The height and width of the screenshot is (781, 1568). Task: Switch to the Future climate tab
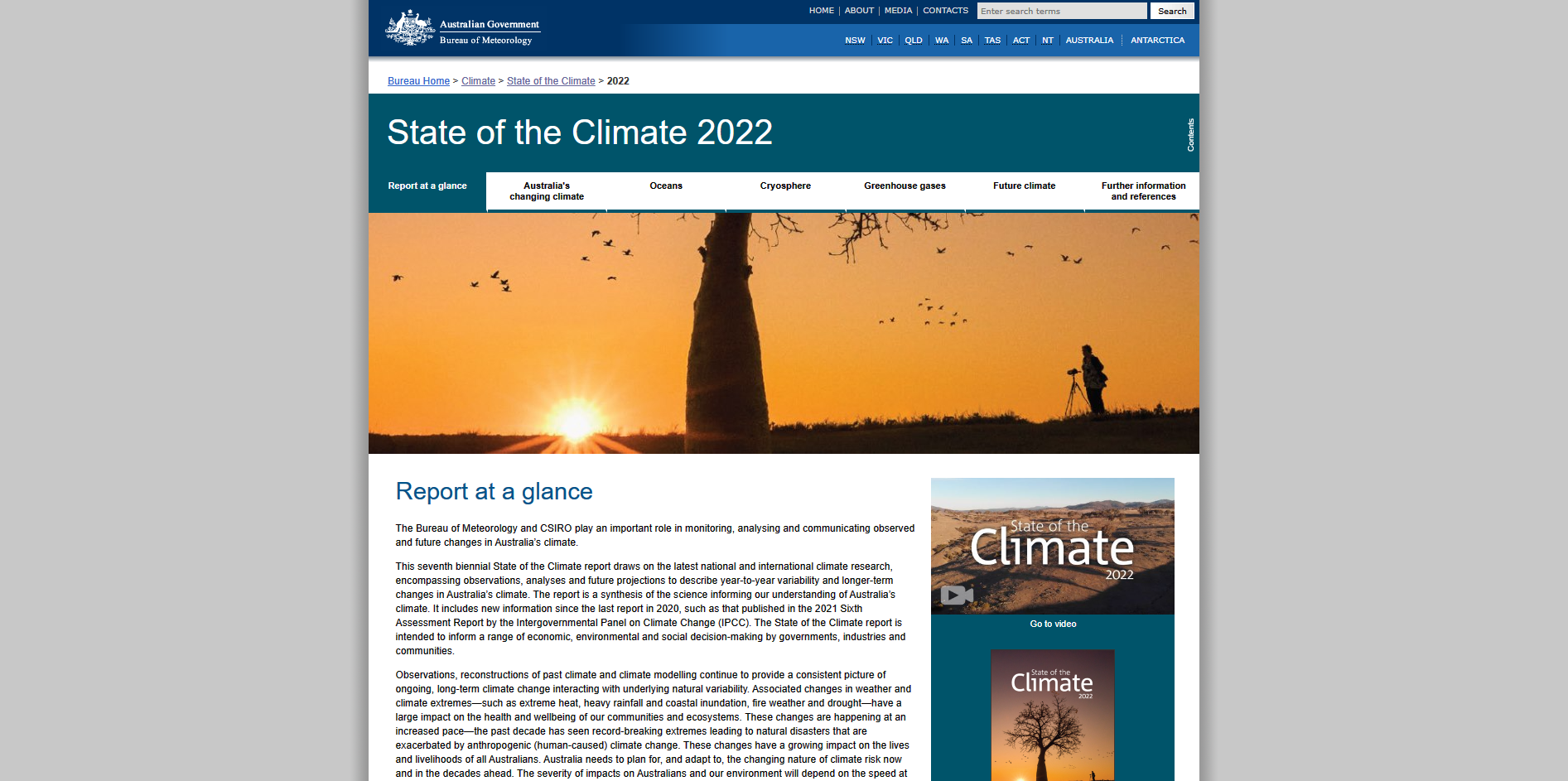click(x=1025, y=191)
